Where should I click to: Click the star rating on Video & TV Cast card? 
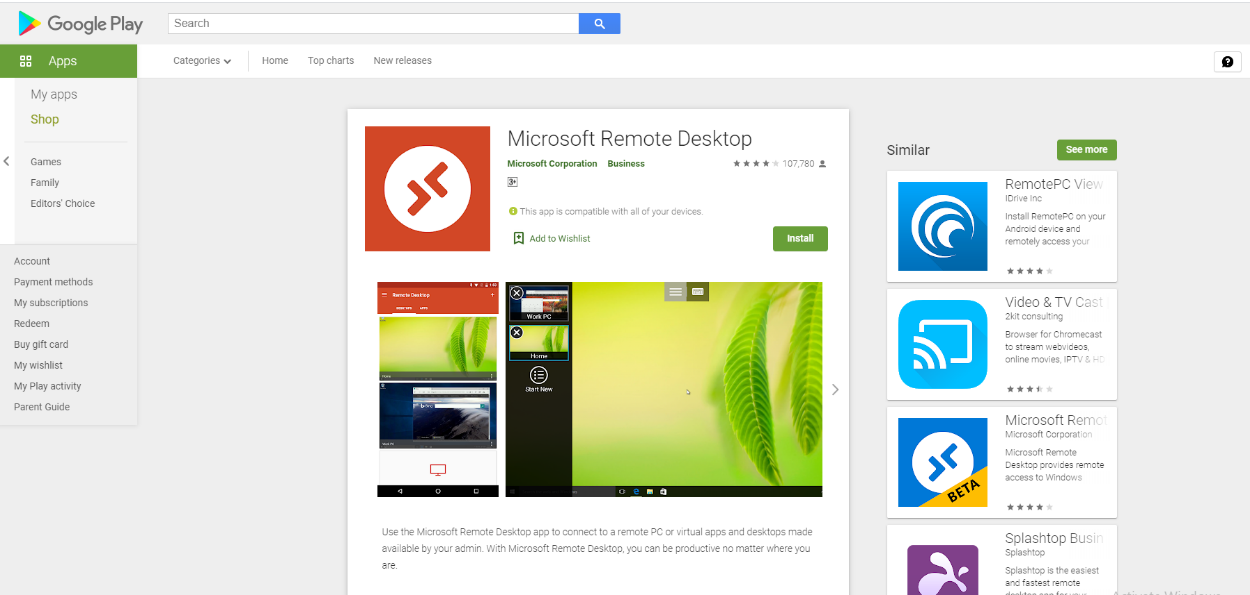(1029, 389)
